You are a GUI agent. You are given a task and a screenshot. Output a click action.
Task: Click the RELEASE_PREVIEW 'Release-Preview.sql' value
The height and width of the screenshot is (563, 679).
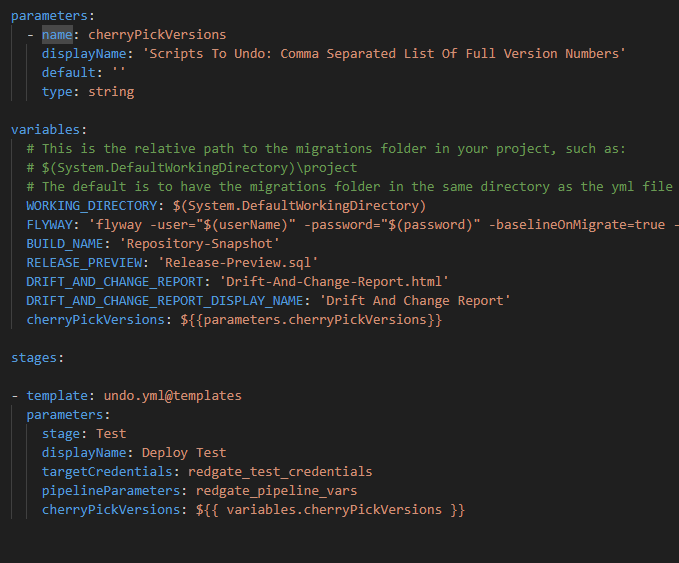point(238,263)
